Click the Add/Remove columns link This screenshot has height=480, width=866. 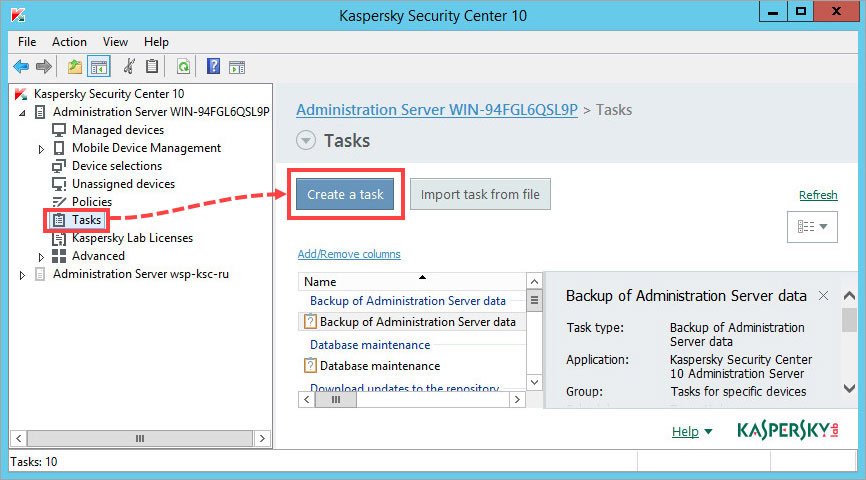(349, 254)
